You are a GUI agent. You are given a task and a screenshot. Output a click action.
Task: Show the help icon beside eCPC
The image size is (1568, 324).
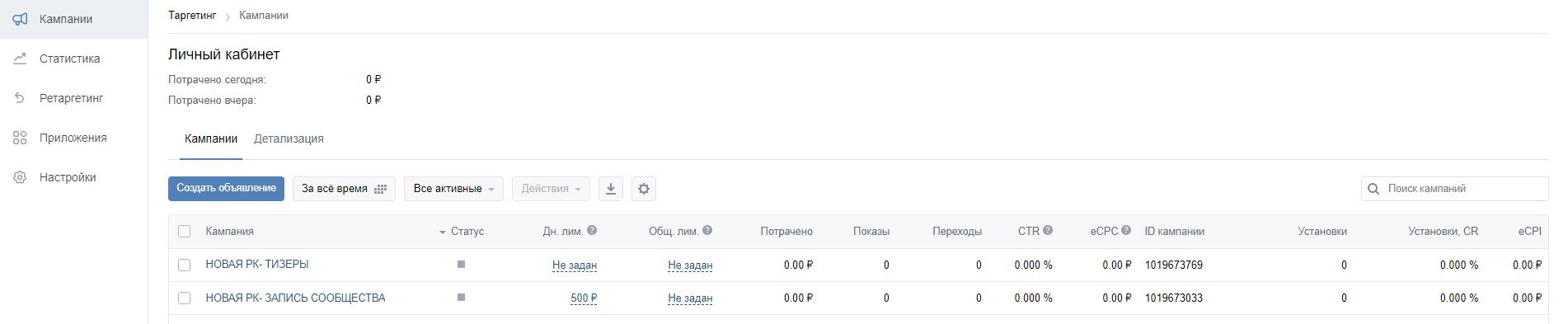(1126, 231)
